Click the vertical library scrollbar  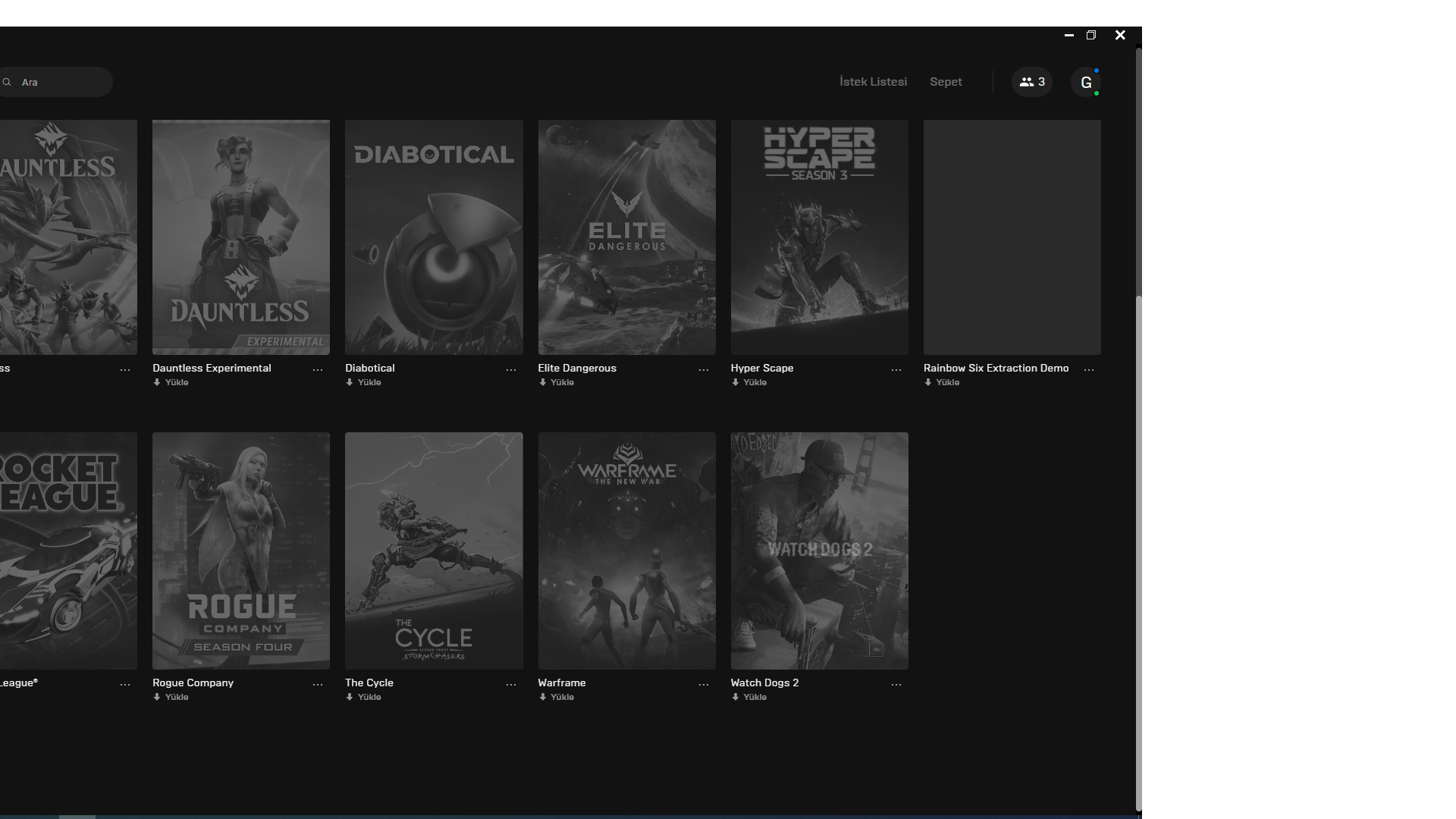click(1138, 552)
